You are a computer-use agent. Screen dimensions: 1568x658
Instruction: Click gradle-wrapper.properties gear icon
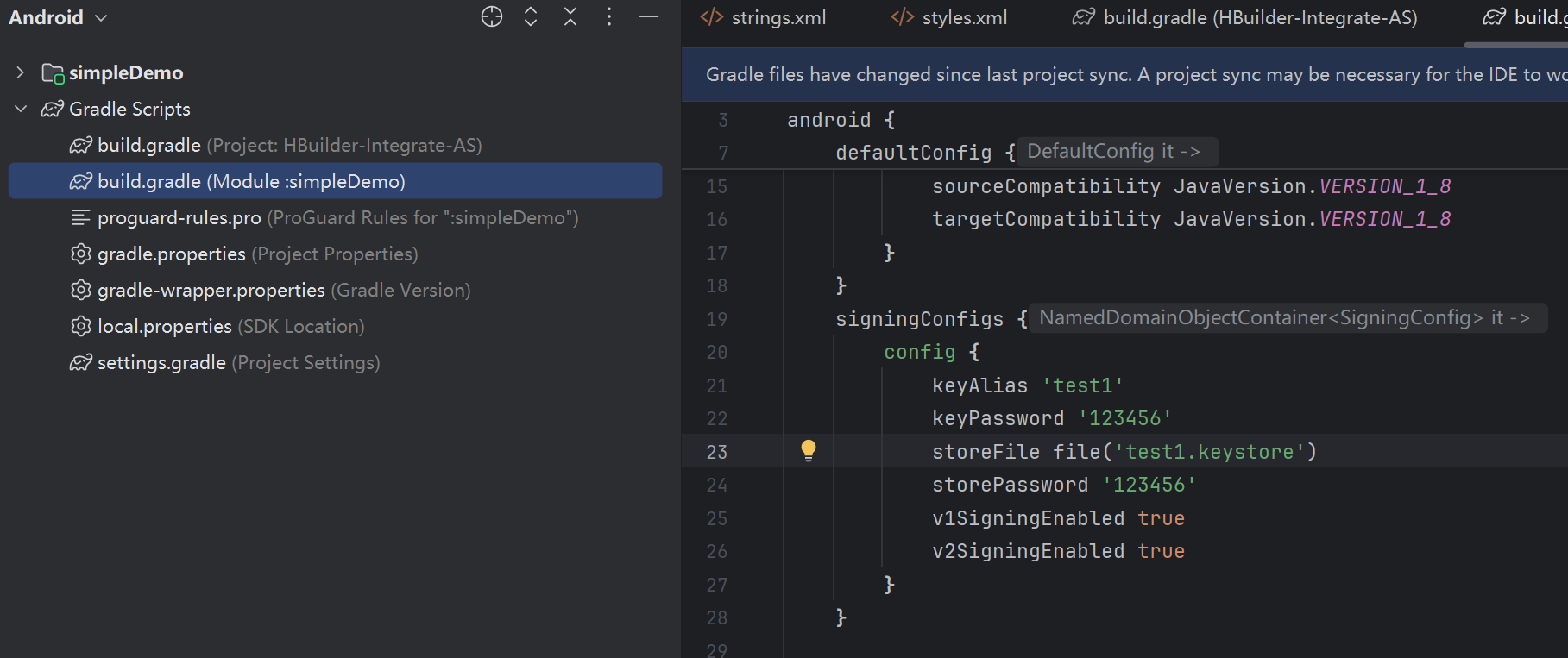pyautogui.click(x=80, y=290)
